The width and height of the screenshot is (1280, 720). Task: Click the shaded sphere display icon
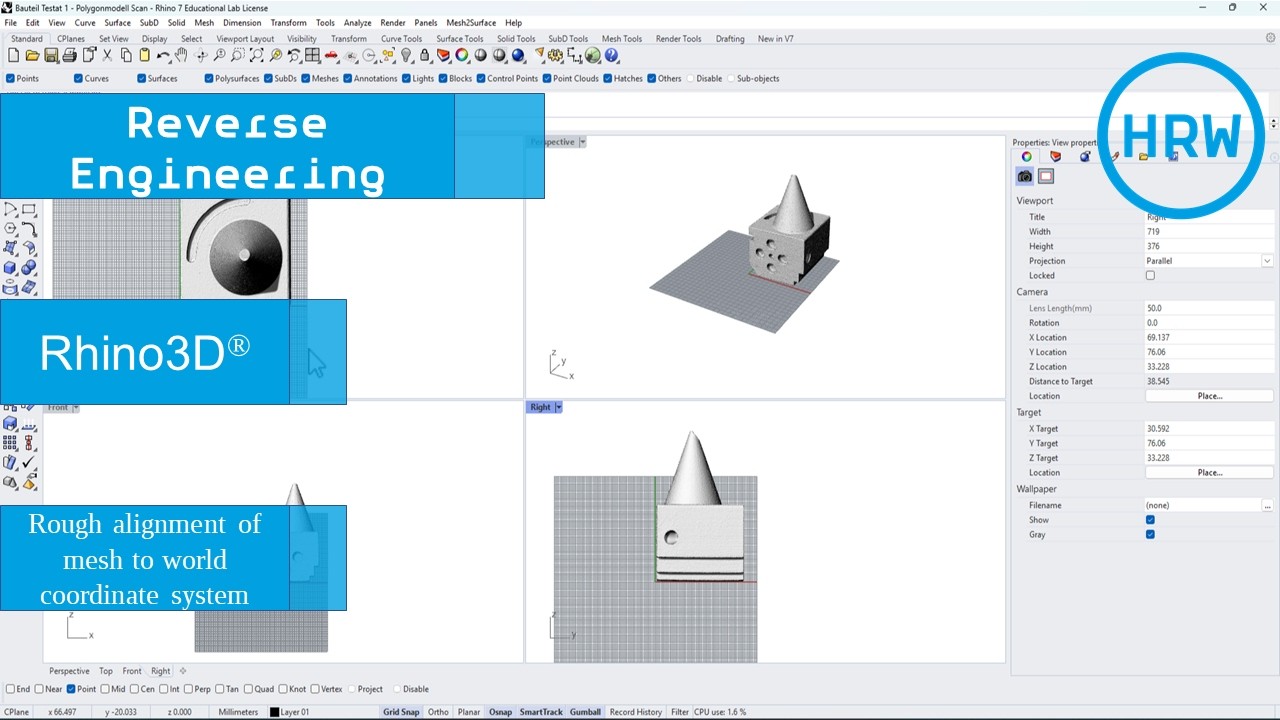click(x=481, y=55)
